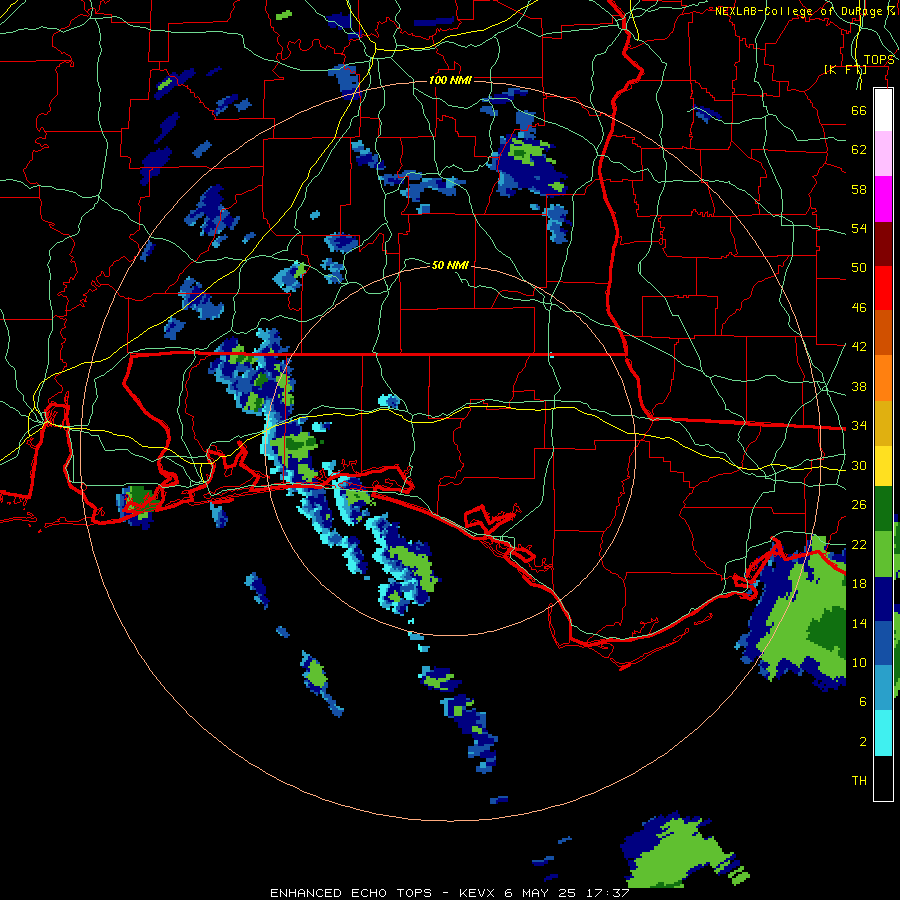Image resolution: width=900 pixels, height=900 pixels.
Task: Click the navy blue legend swatch
Action: point(883,599)
